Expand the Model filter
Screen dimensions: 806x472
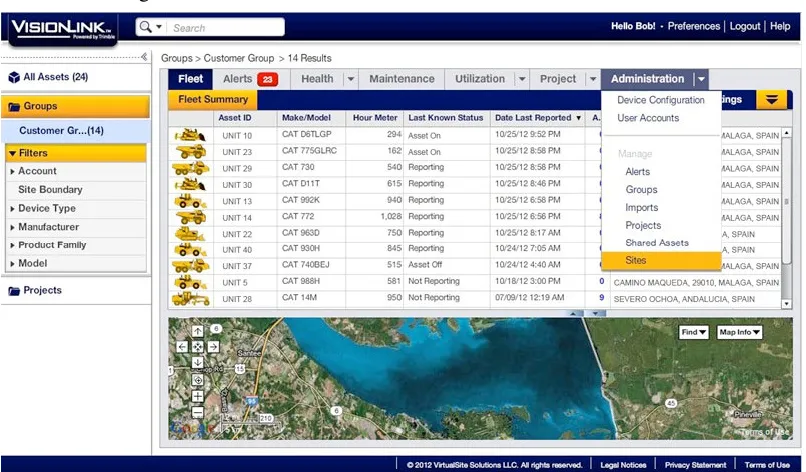pyautogui.click(x=12, y=264)
